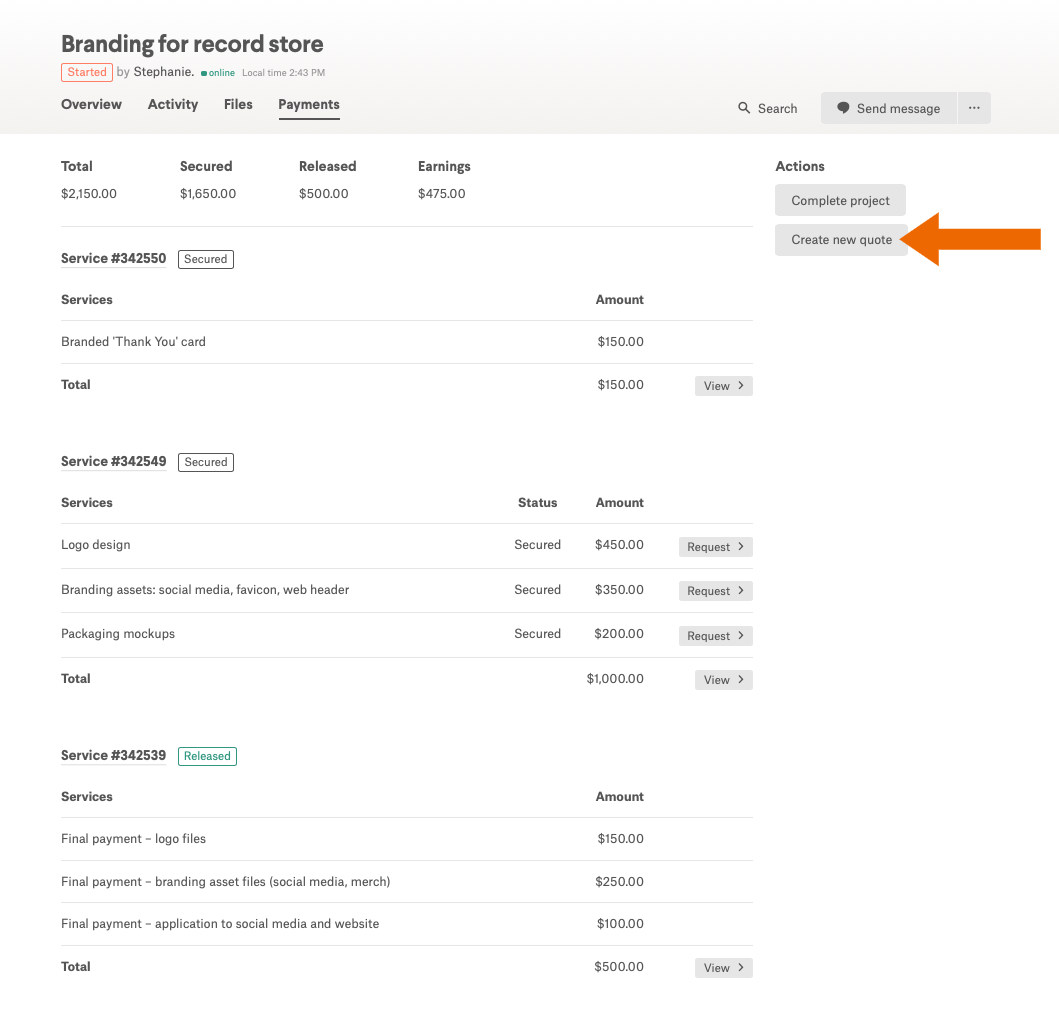View the $1,000.00 total service
Screen dimensions: 1059x1017
723,680
